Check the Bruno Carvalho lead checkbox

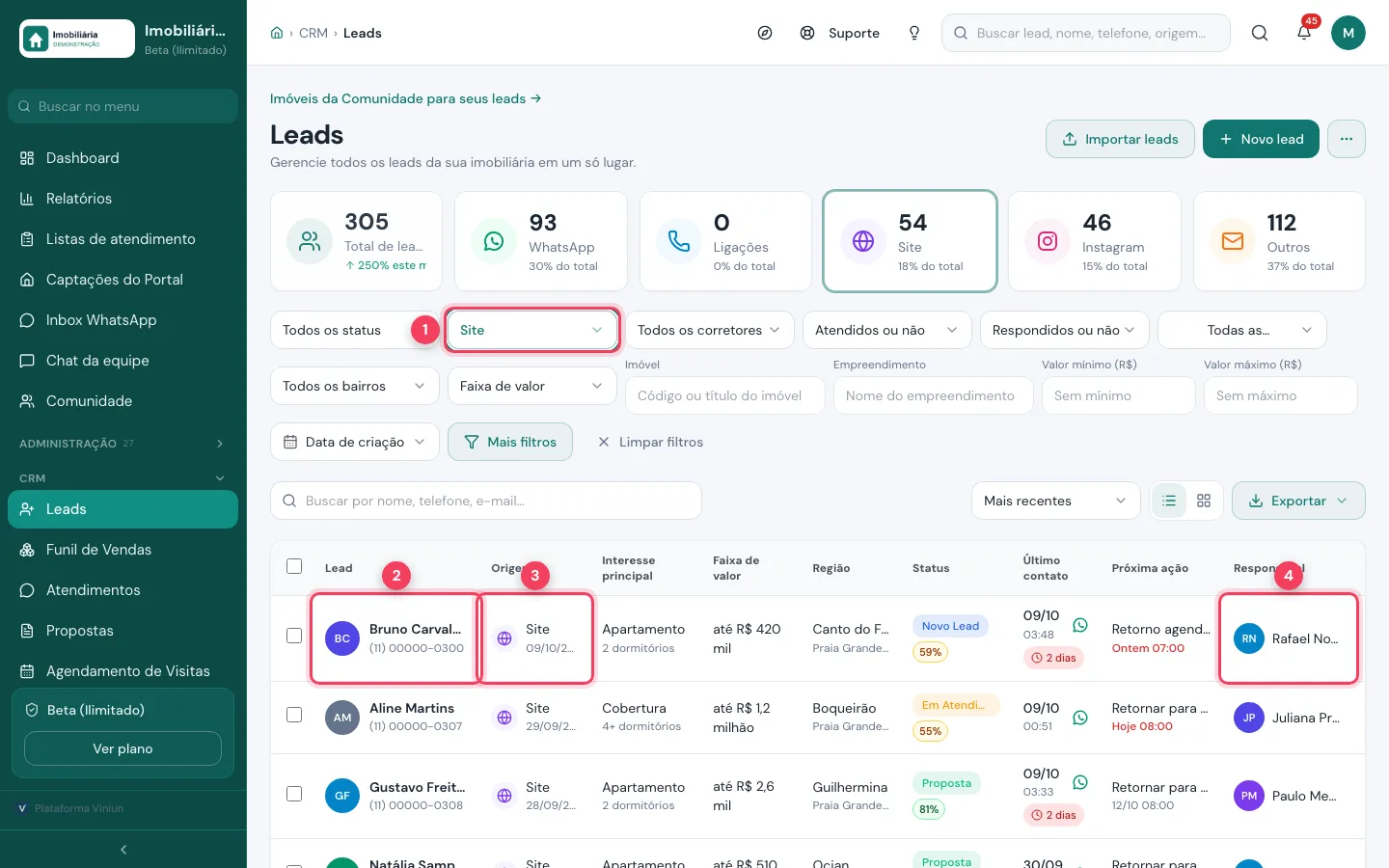point(294,636)
